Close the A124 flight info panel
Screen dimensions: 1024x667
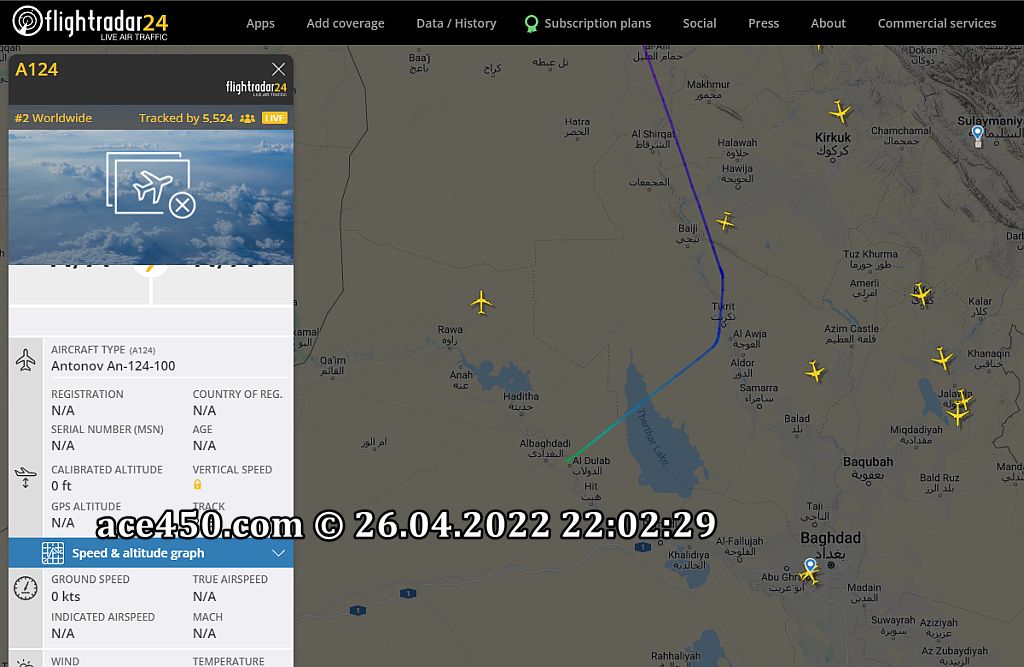[x=278, y=69]
